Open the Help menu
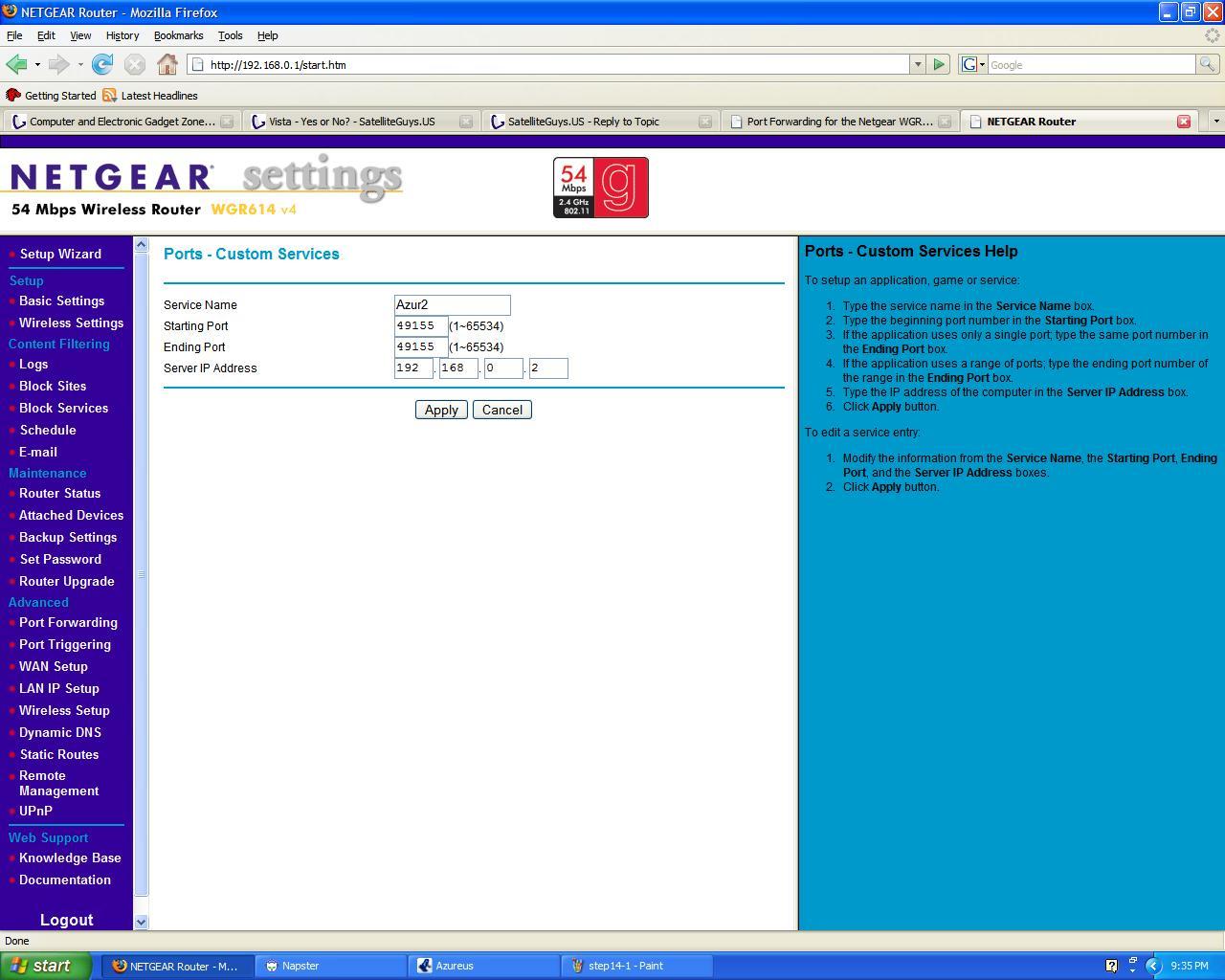This screenshot has width=1225, height=980. (267, 35)
